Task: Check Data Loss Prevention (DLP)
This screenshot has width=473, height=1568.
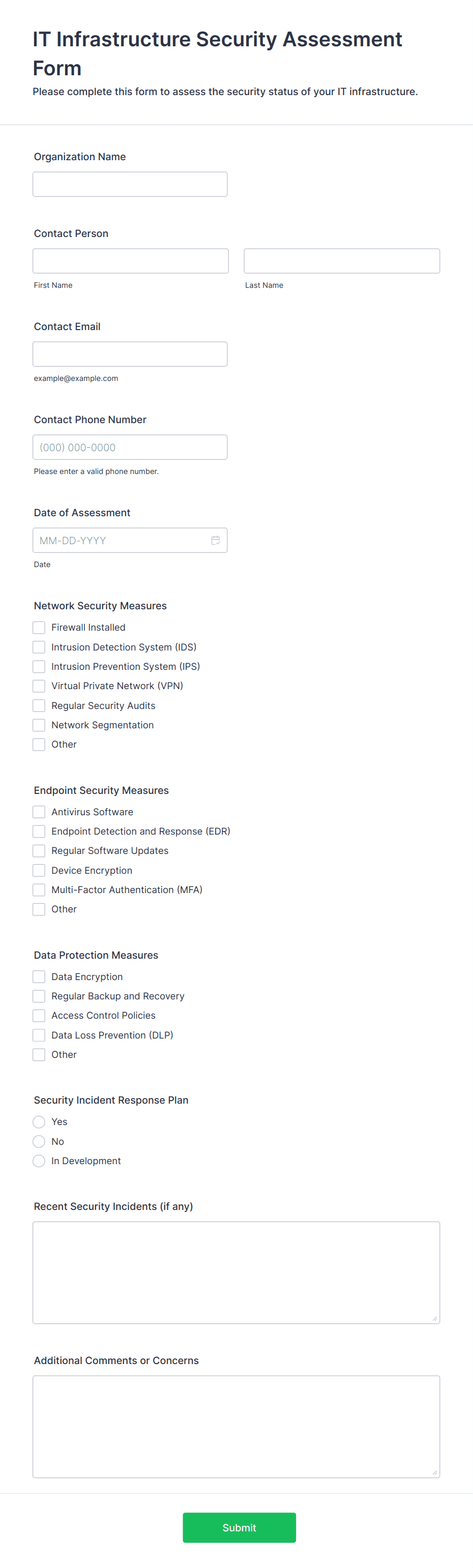Action: (x=39, y=1035)
